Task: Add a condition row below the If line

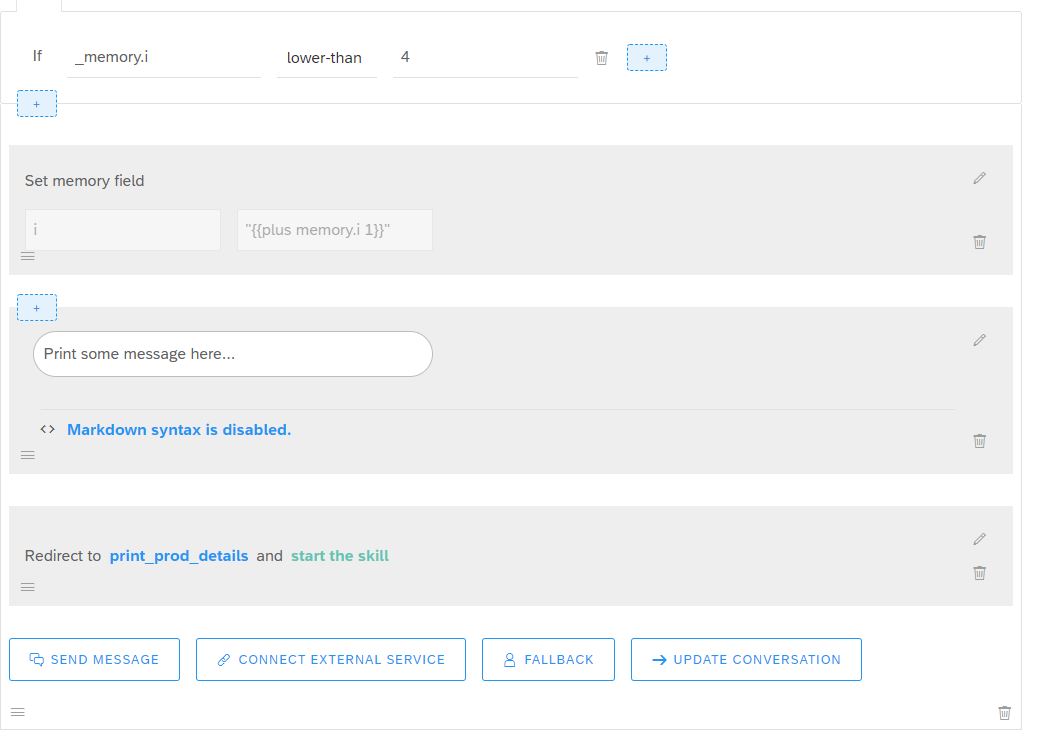Action: [x=37, y=104]
